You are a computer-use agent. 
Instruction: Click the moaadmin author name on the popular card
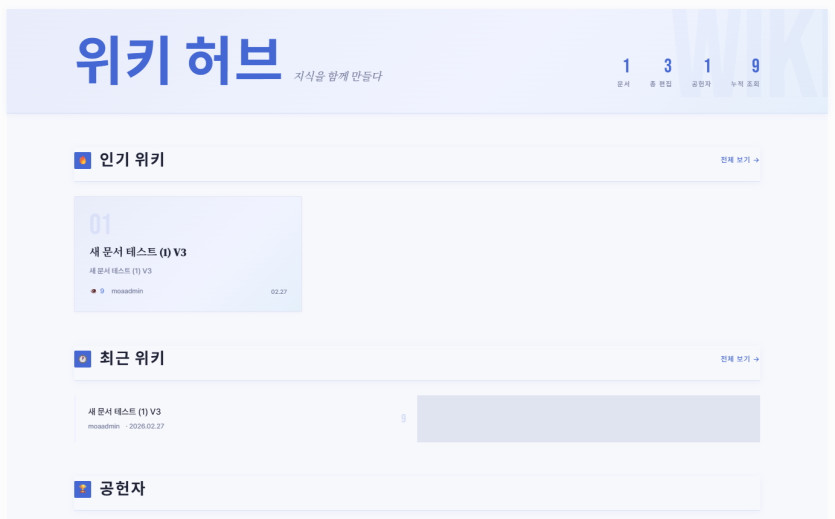(127, 291)
